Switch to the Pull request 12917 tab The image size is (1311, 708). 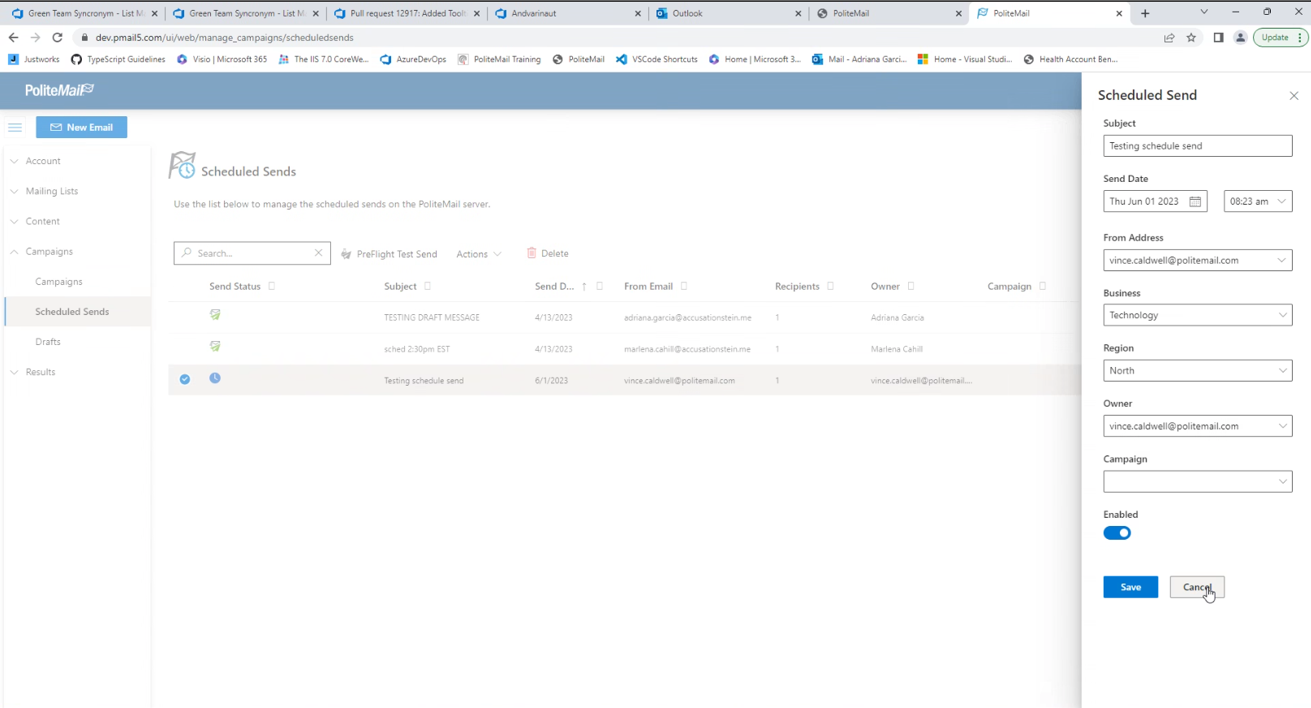(406, 13)
